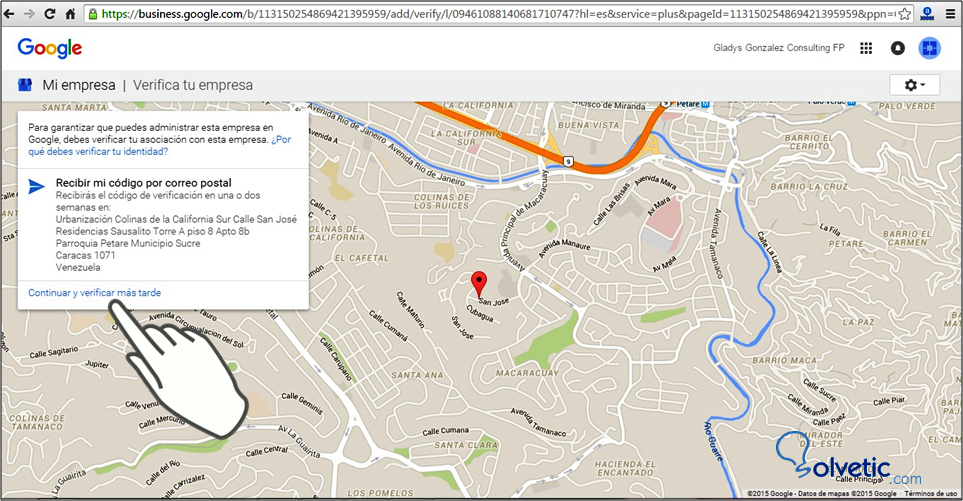The width and height of the screenshot is (963, 501).
Task: Click the BUENA VISTA map label
Action: [x=589, y=125]
